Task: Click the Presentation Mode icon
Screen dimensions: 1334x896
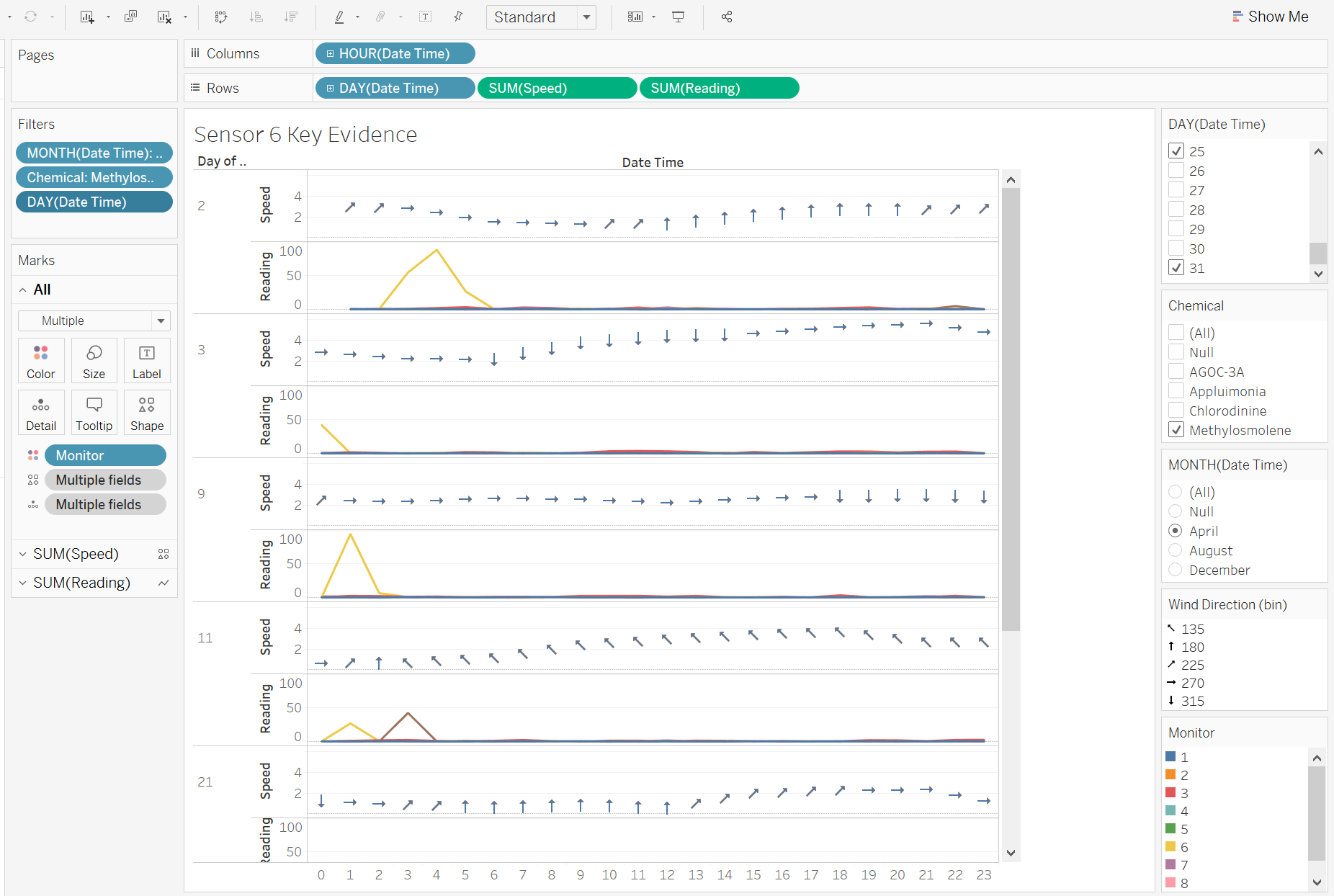Action: 678,17
